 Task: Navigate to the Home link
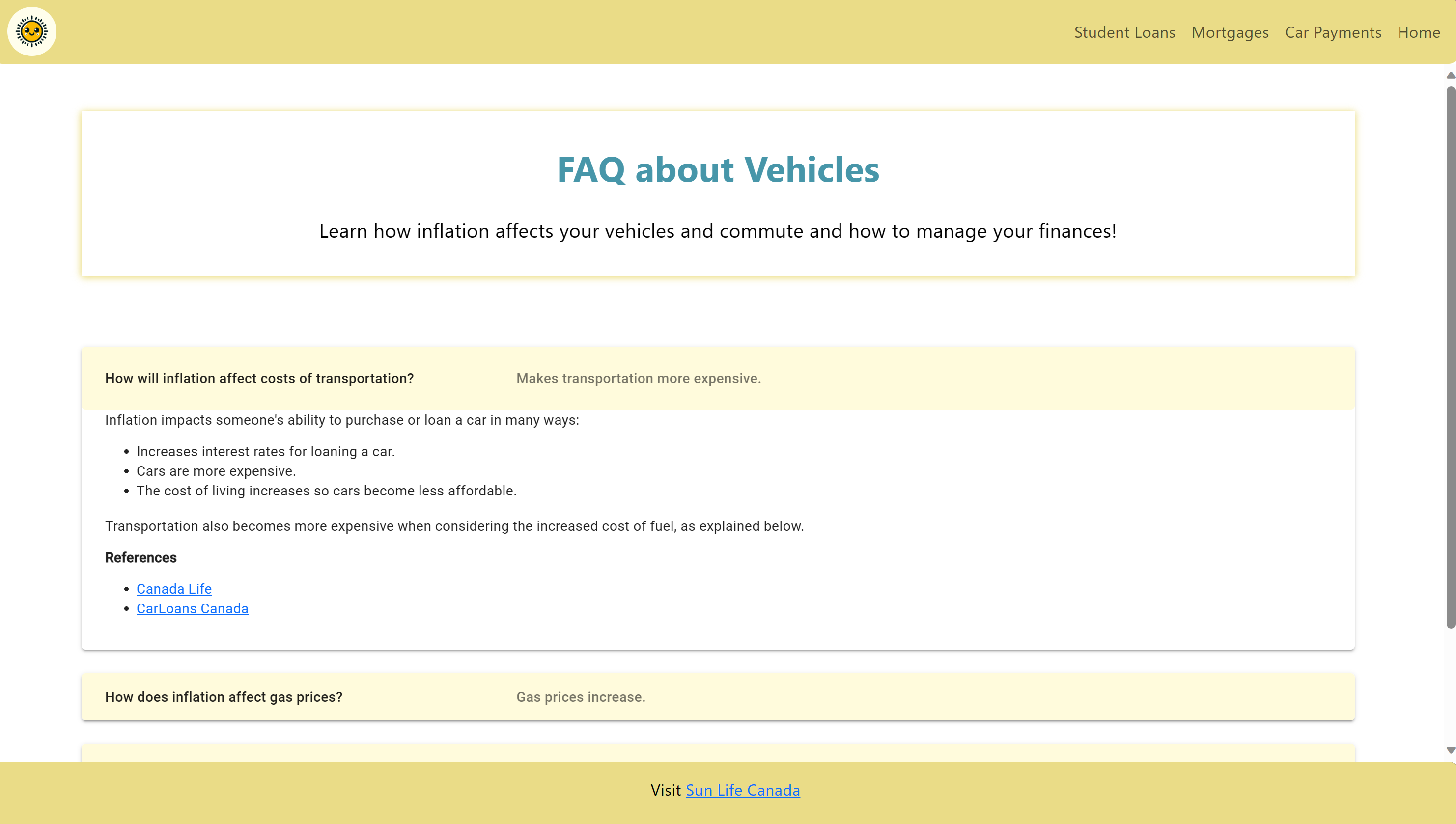tap(1418, 33)
